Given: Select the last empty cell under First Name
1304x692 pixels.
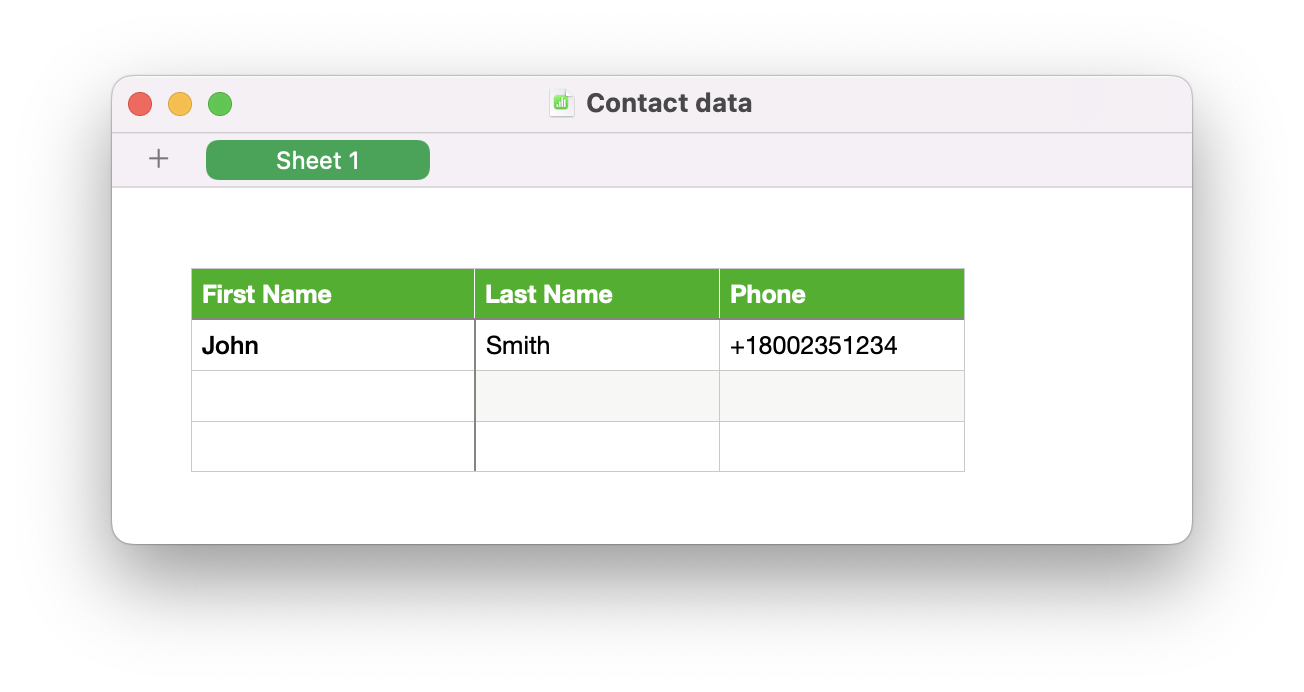Looking at the screenshot, I should click(x=332, y=446).
